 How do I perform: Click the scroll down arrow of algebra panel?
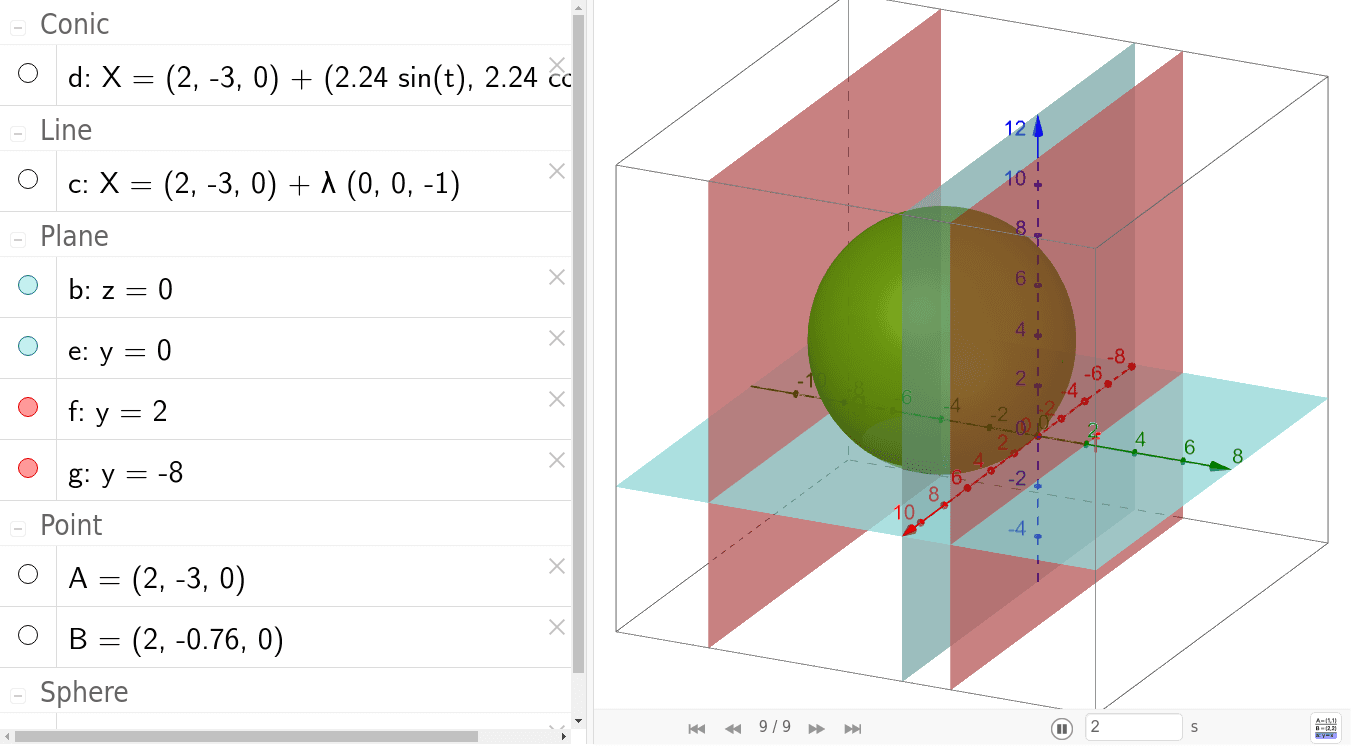click(578, 720)
